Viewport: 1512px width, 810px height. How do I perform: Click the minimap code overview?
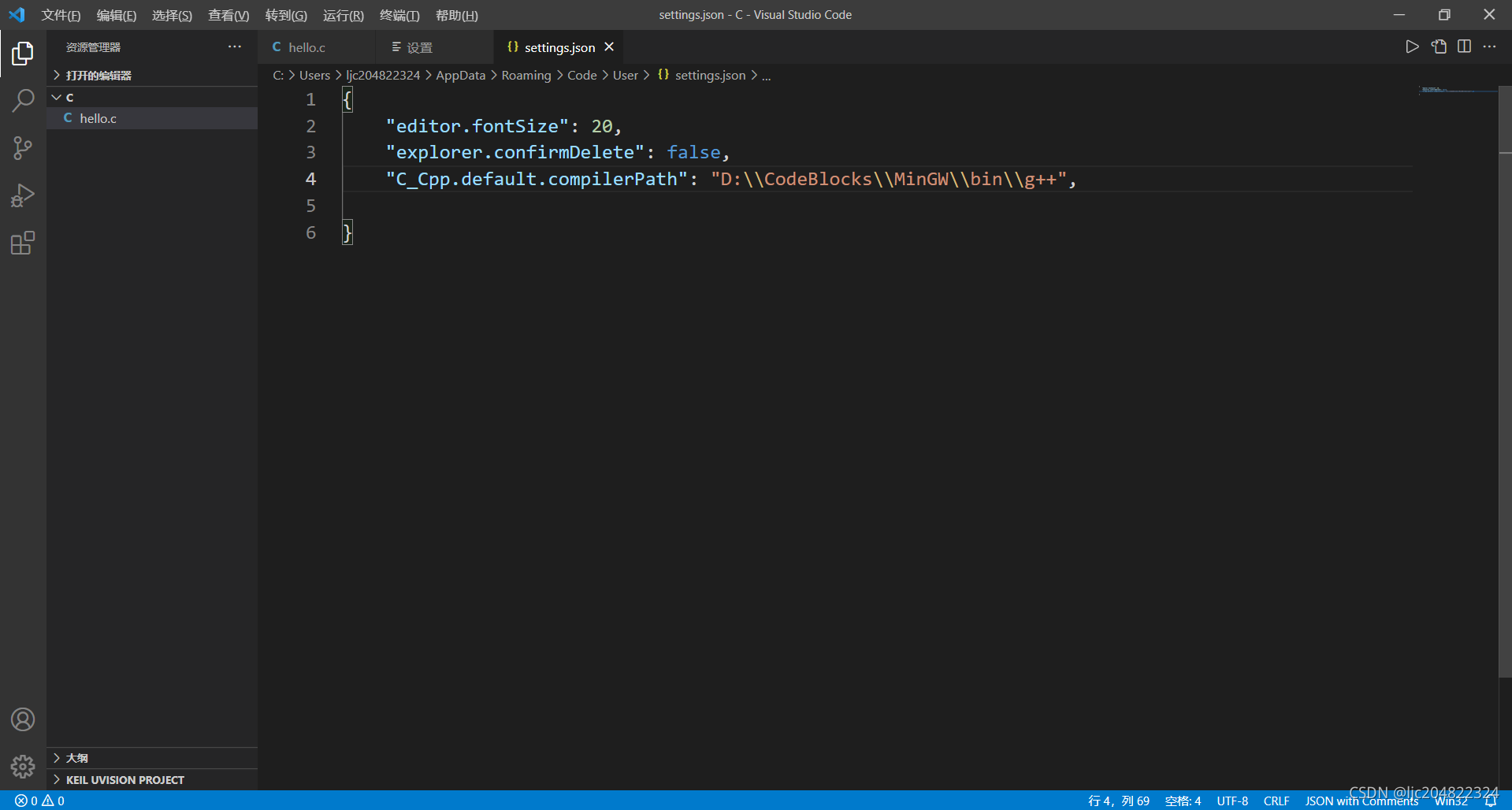click(x=1458, y=90)
